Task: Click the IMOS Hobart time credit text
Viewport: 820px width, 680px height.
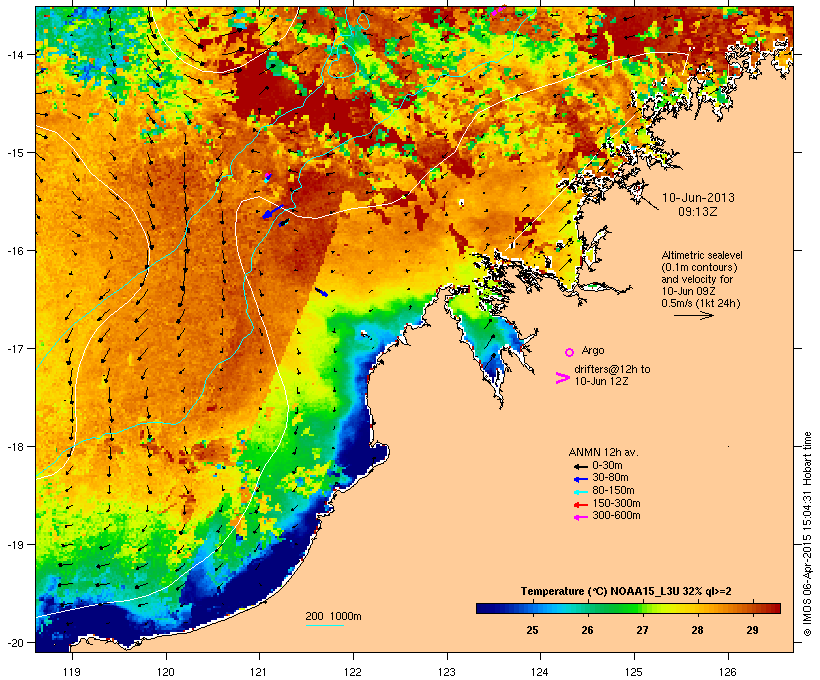Action: [x=807, y=534]
